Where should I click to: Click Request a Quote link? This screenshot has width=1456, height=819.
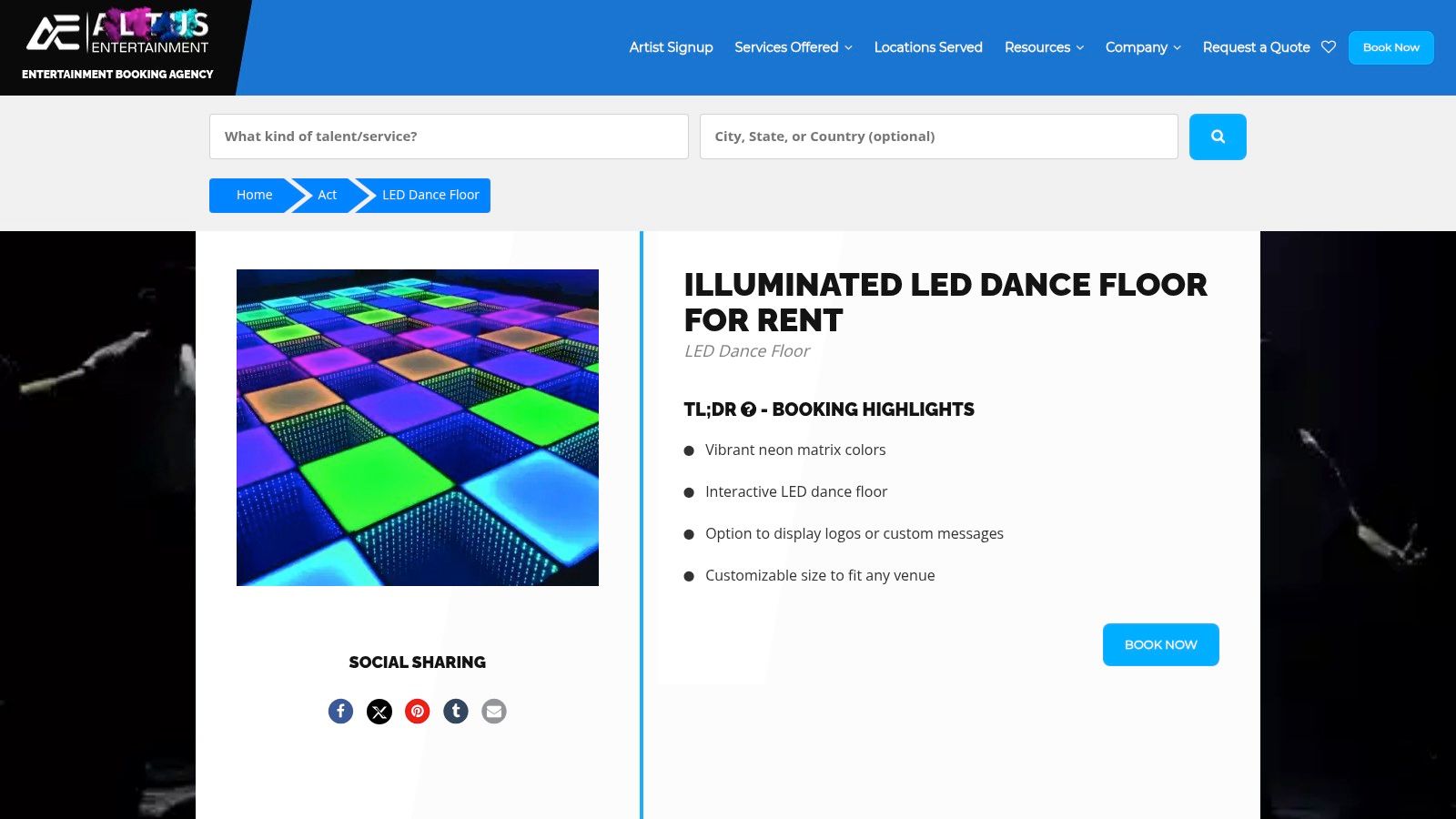tap(1256, 47)
